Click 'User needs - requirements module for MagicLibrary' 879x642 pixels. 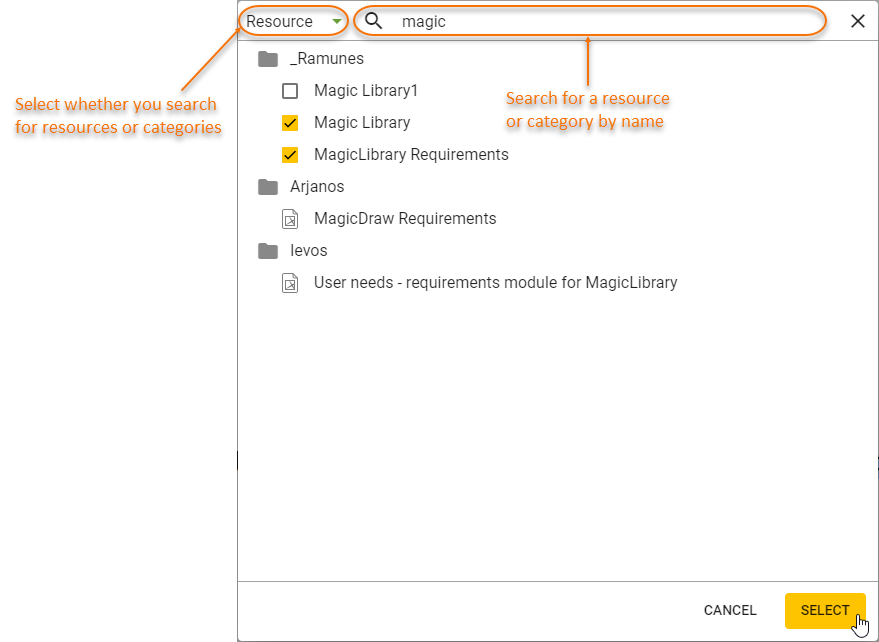(x=496, y=283)
